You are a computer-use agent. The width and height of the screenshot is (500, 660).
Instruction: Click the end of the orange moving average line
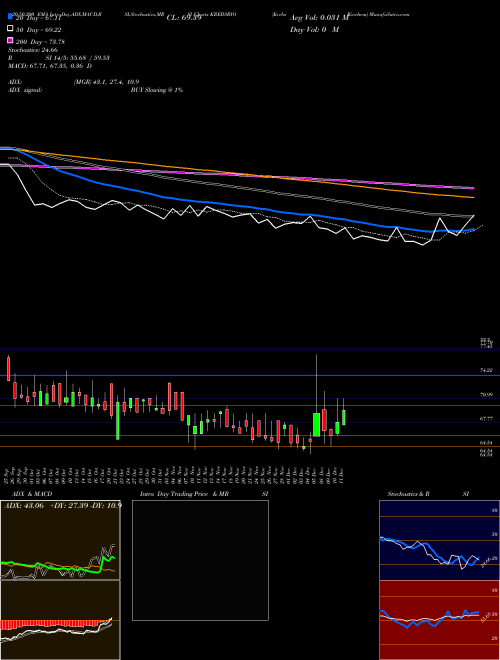(473, 197)
